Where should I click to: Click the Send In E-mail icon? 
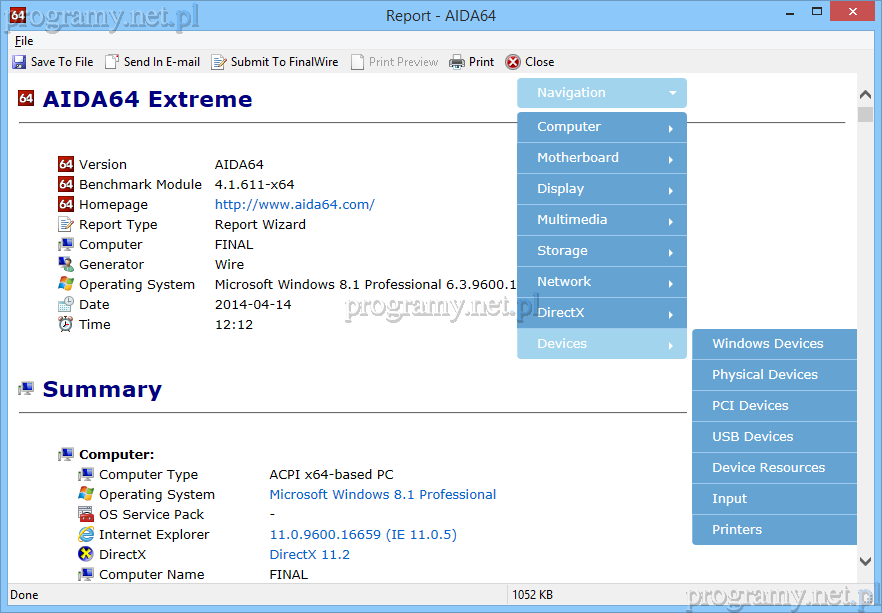[x=112, y=62]
